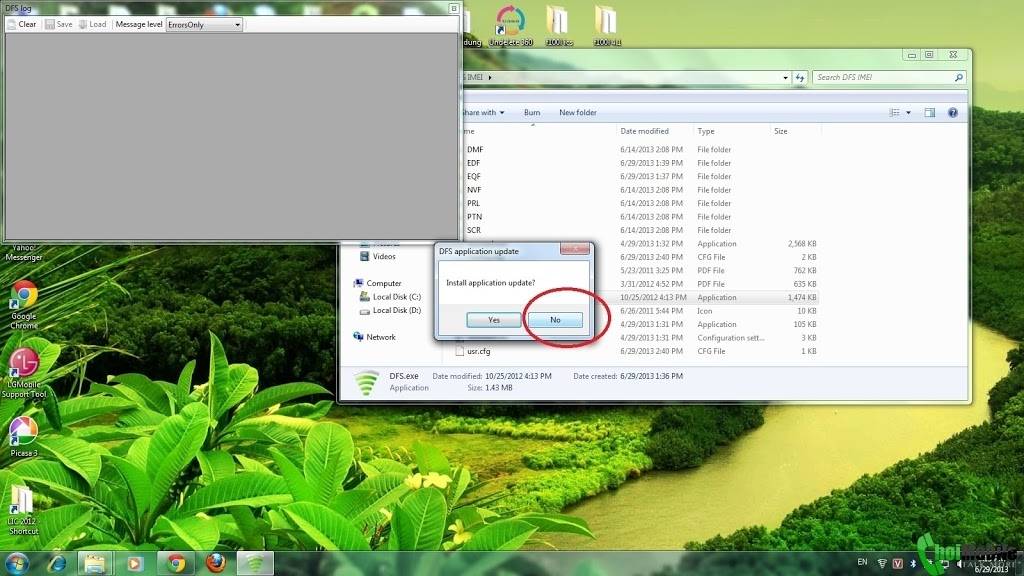The image size is (1024, 576).
Task: Sort by the Date modified column
Action: pyautogui.click(x=645, y=131)
